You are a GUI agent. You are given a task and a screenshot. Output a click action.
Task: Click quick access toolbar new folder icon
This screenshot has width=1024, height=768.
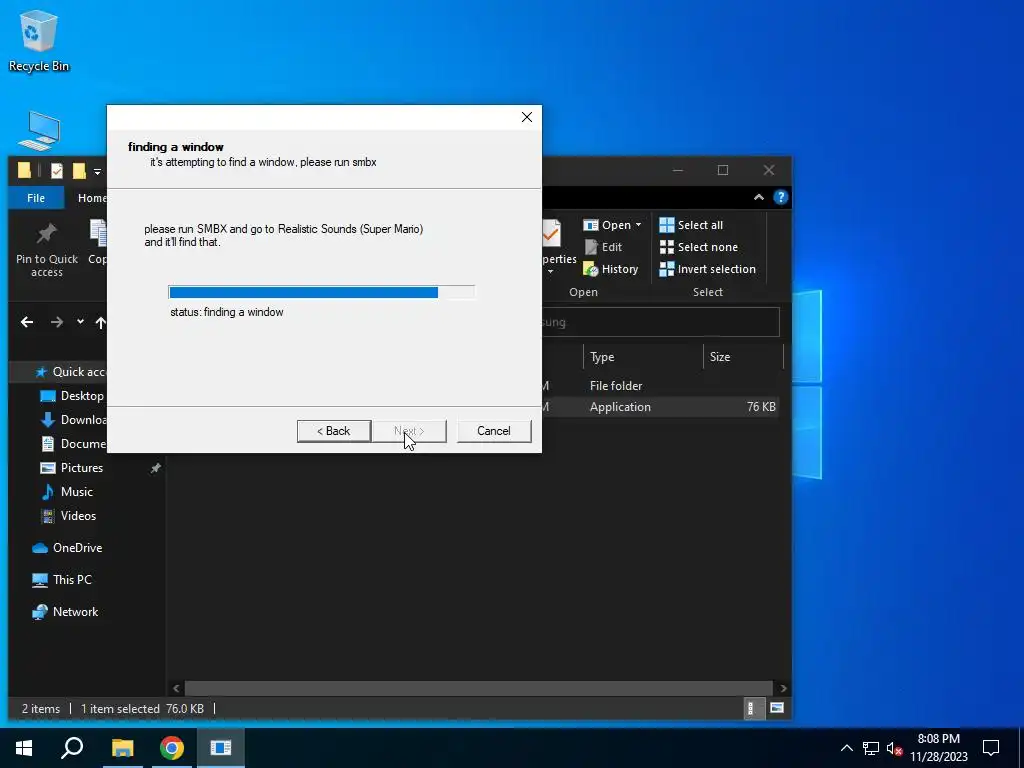[79, 171]
